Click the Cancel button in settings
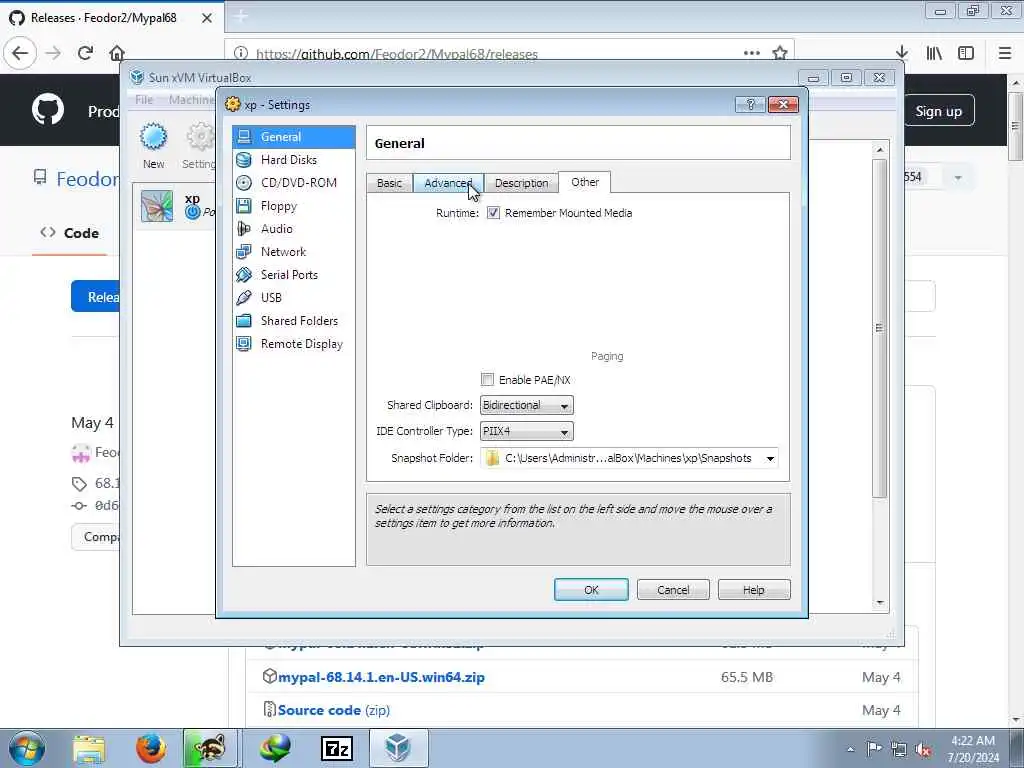This screenshot has height=768, width=1024. (x=673, y=590)
